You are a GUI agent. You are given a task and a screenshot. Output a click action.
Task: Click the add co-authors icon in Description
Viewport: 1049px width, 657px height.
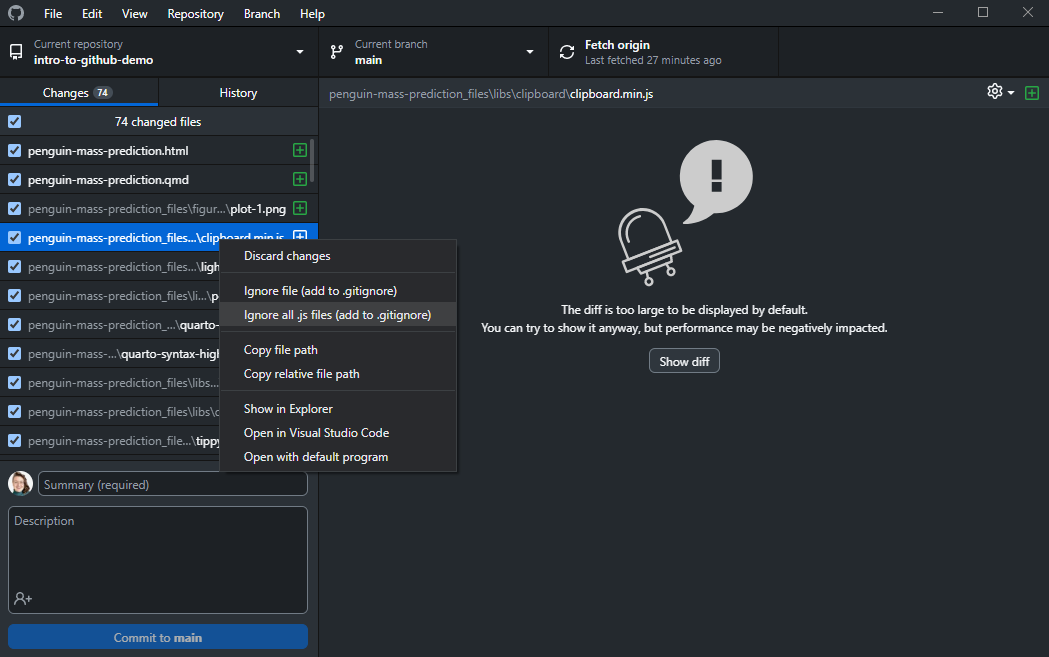pos(22,598)
